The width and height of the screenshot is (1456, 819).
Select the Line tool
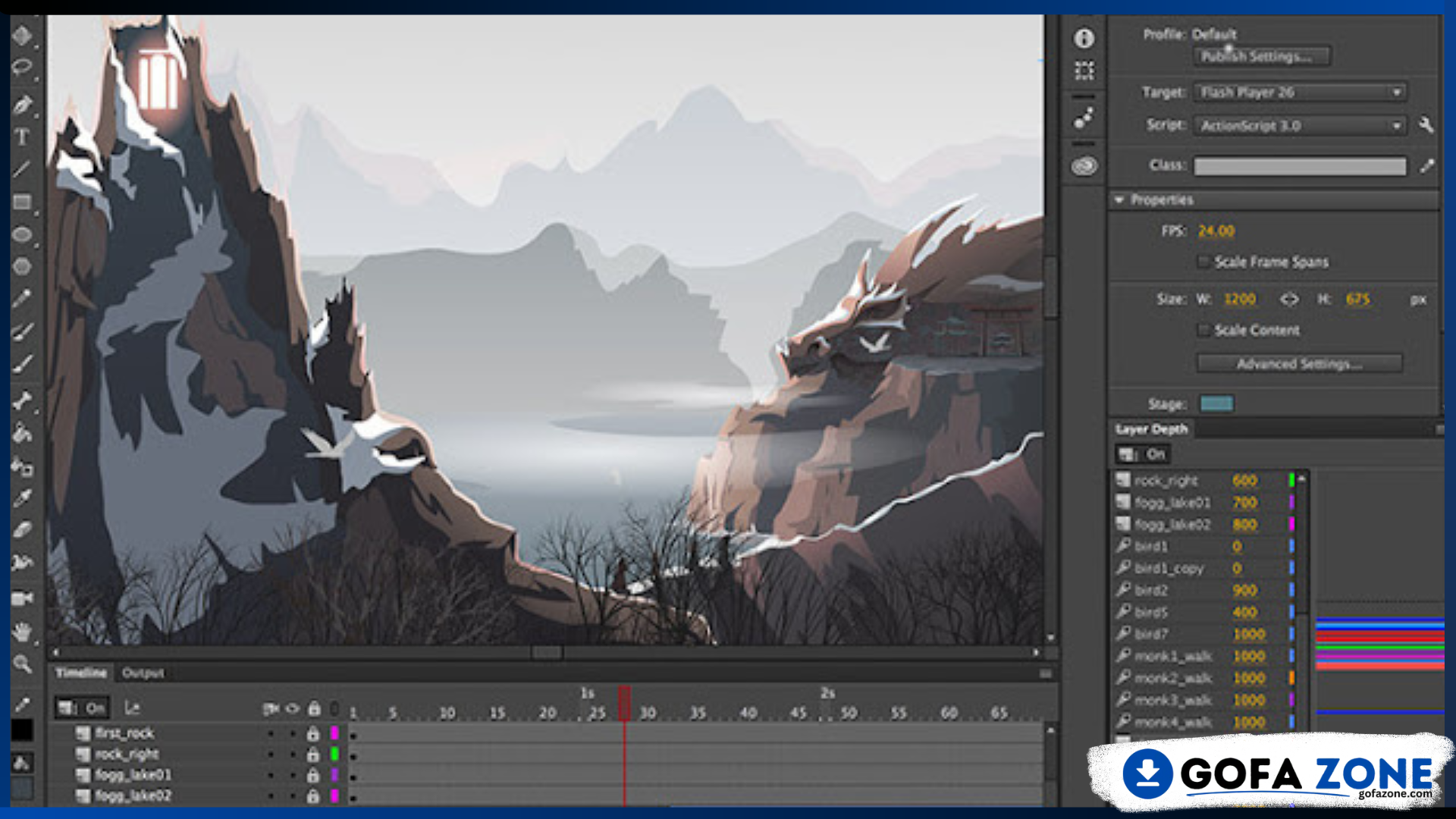[x=22, y=169]
